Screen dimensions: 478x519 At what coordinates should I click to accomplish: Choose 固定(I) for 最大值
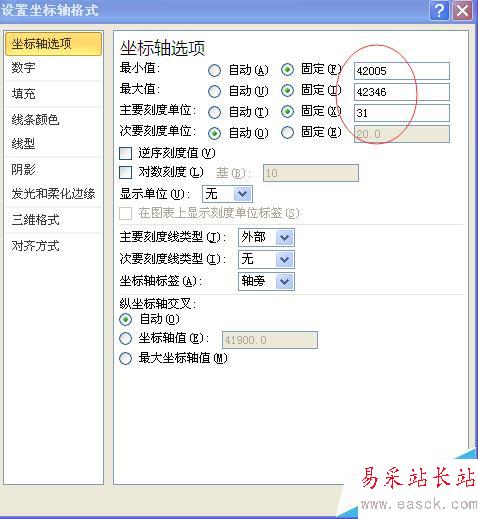click(x=287, y=91)
